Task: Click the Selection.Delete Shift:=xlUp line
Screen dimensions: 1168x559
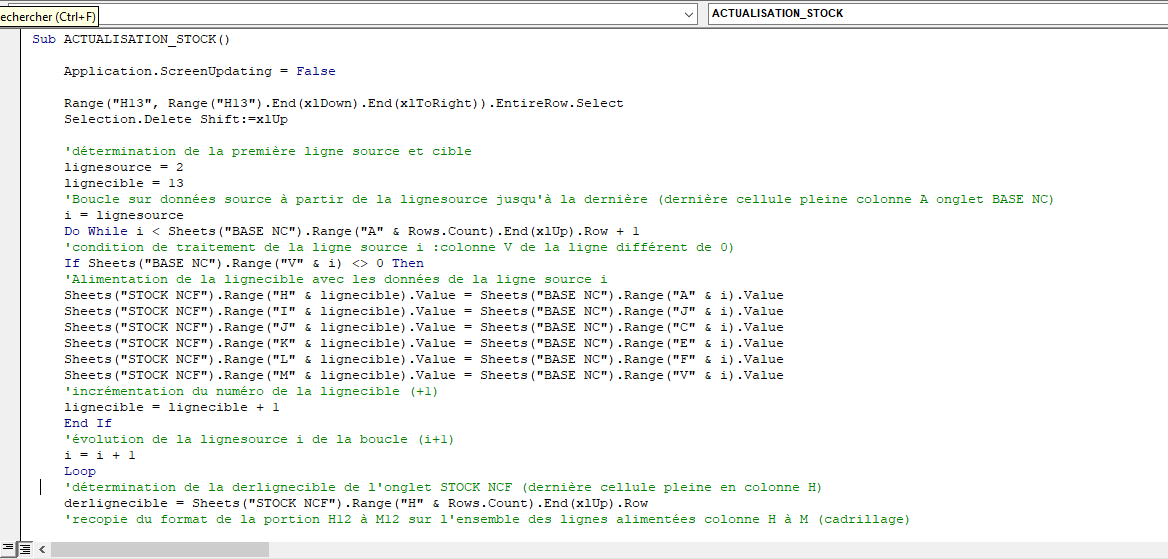Action: [x=176, y=119]
